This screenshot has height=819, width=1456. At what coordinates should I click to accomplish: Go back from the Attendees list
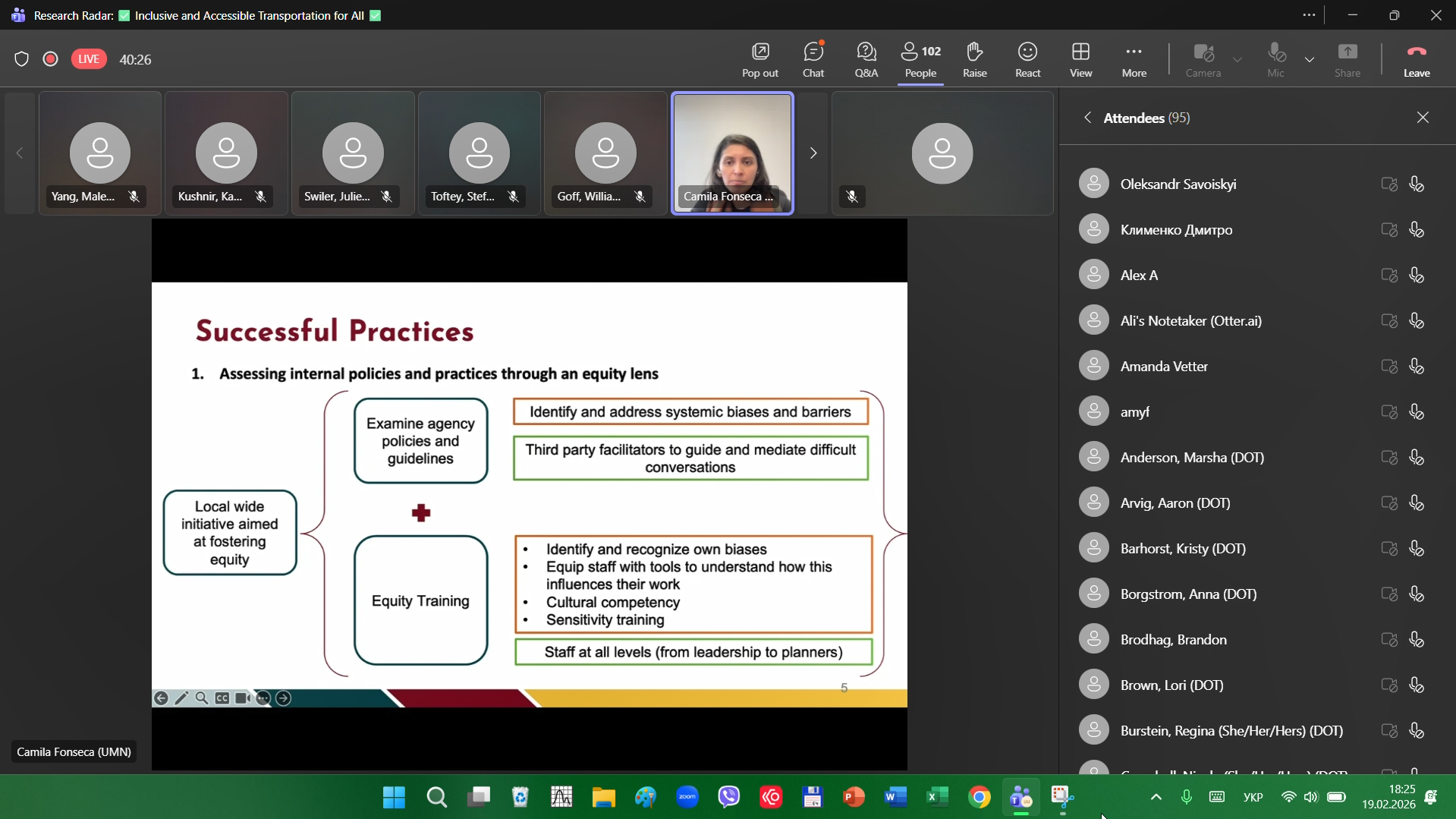1087,118
